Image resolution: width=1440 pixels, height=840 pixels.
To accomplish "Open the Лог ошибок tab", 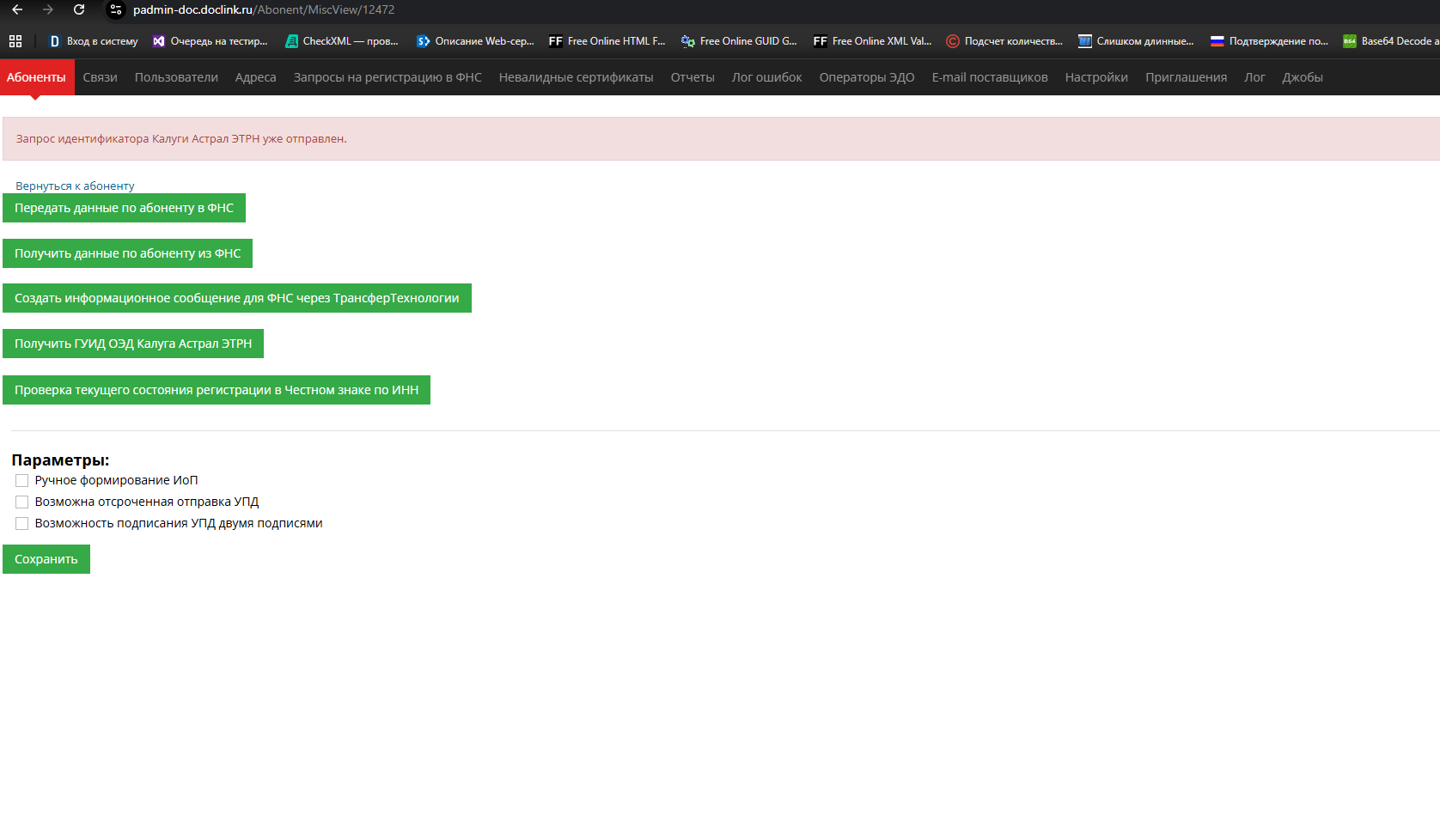I will (766, 77).
